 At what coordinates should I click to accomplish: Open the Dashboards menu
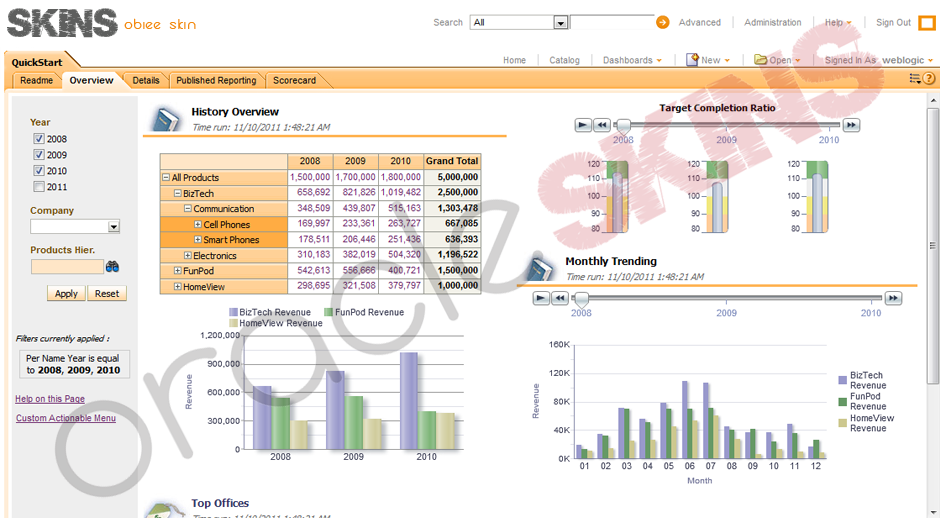[x=631, y=60]
